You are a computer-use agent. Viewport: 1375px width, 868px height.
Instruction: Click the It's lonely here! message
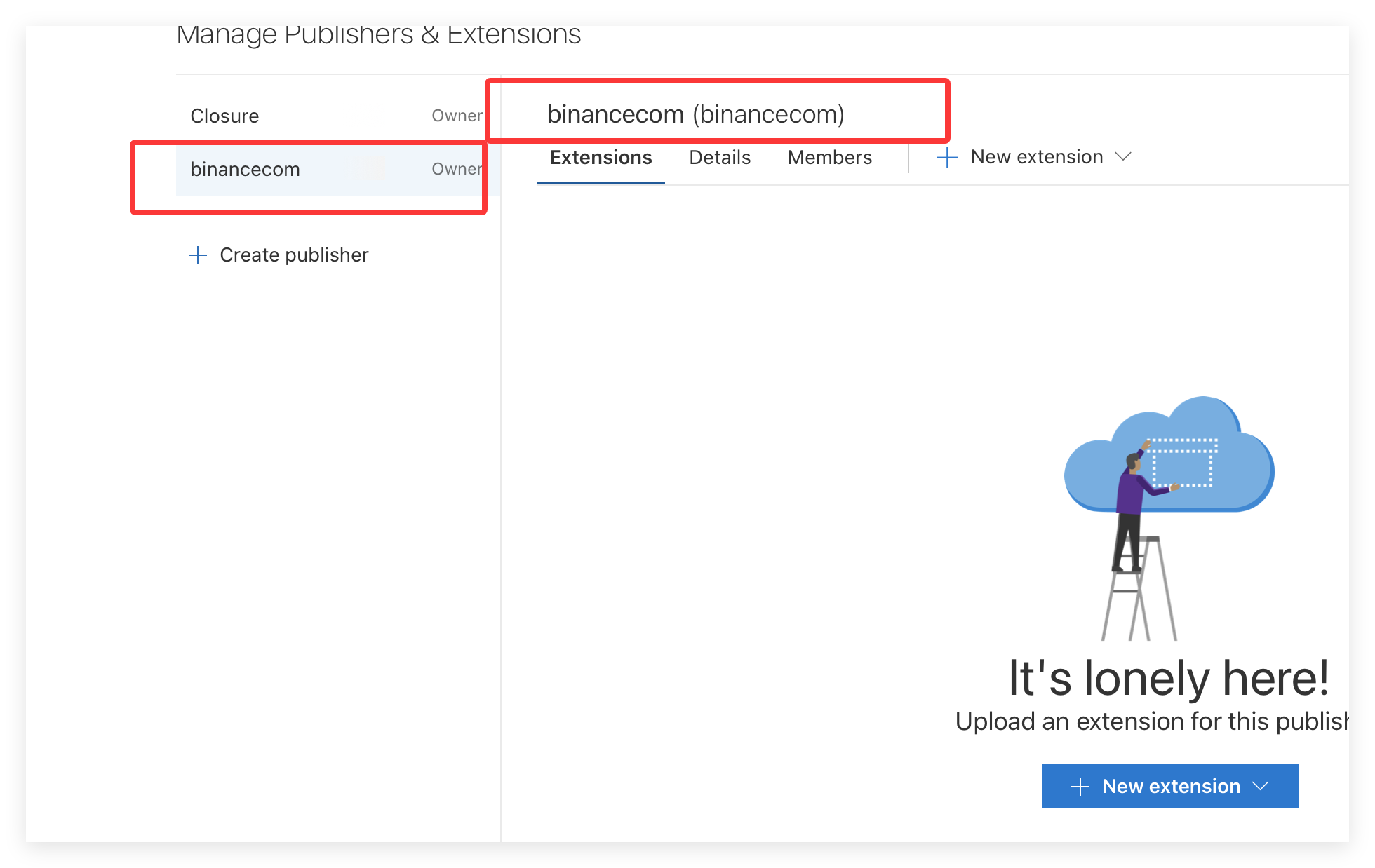1169,678
